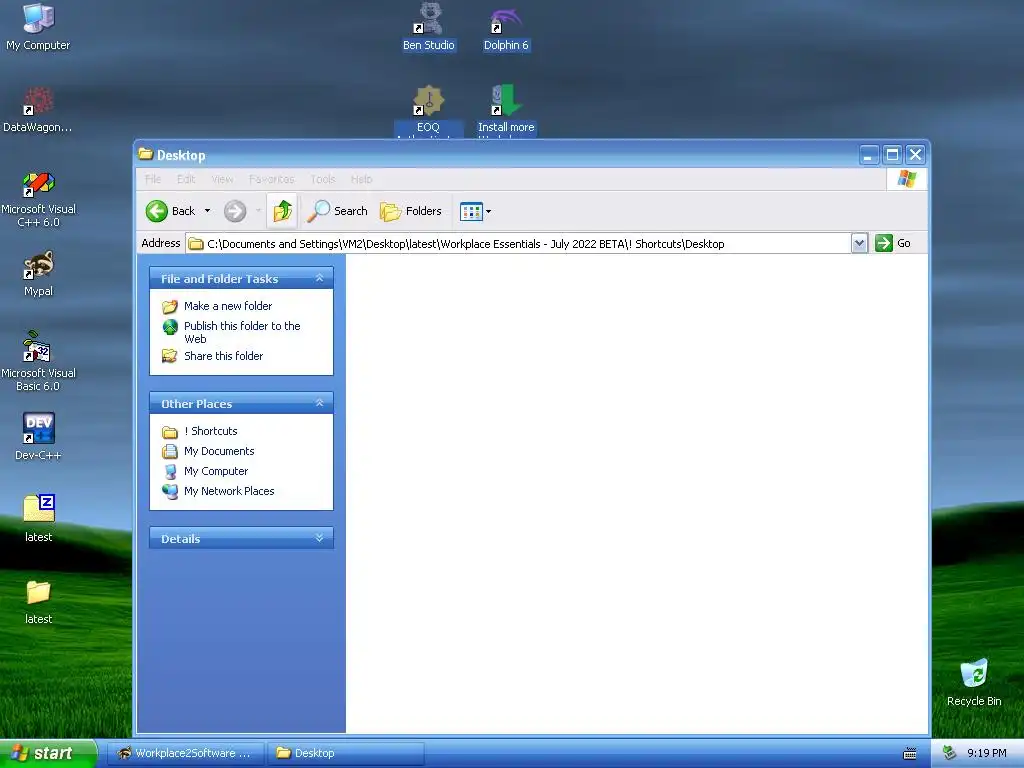Click the keyboard tray icon
1024x768 pixels.
pyautogui.click(x=910, y=754)
